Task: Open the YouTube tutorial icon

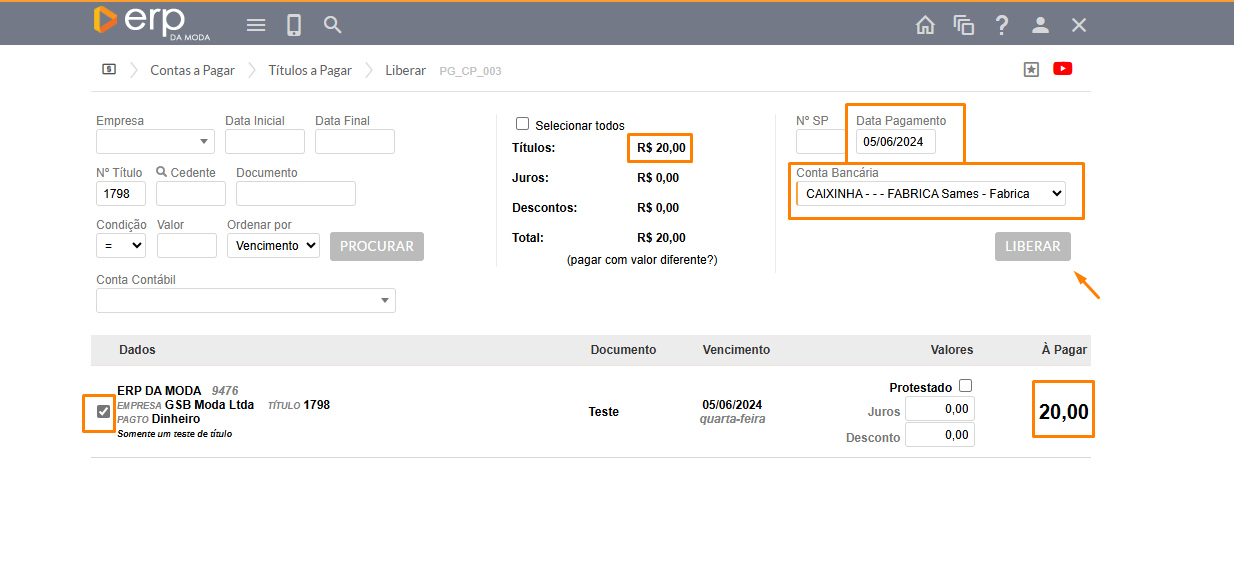Action: [x=1062, y=69]
